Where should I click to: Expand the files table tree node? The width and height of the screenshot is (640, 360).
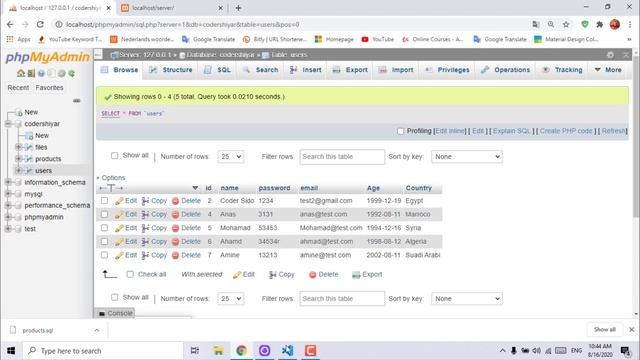pos(18,147)
